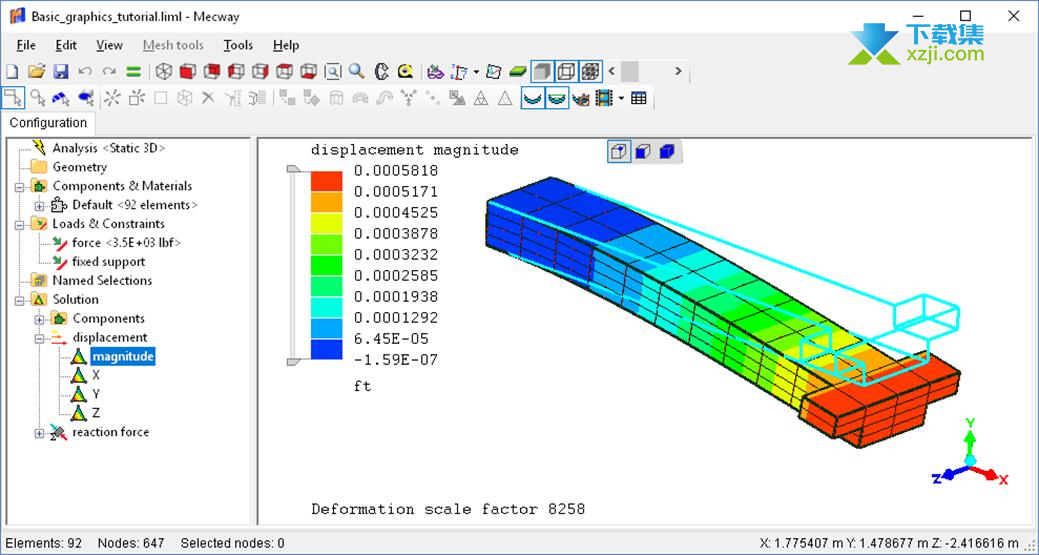
Task: Open a file with the folder icon
Action: (36, 71)
